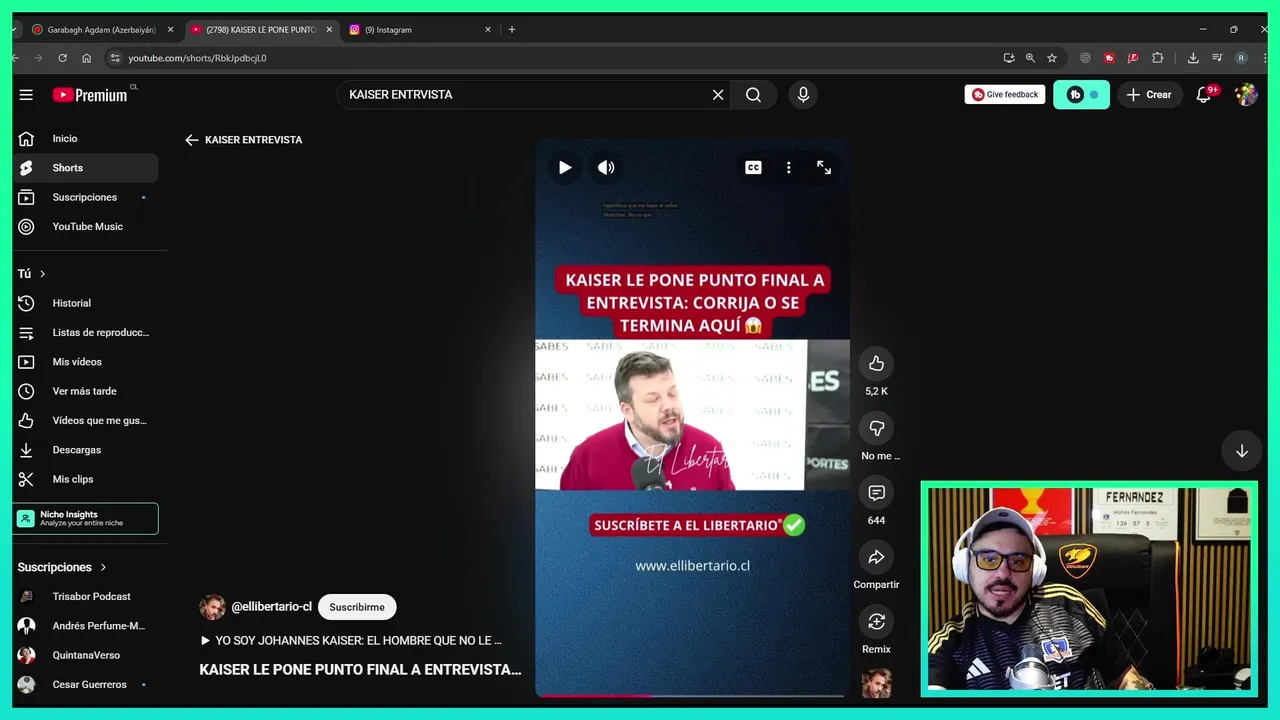Open the YouTube hamburger guide menu
1280x720 pixels.
point(26,94)
